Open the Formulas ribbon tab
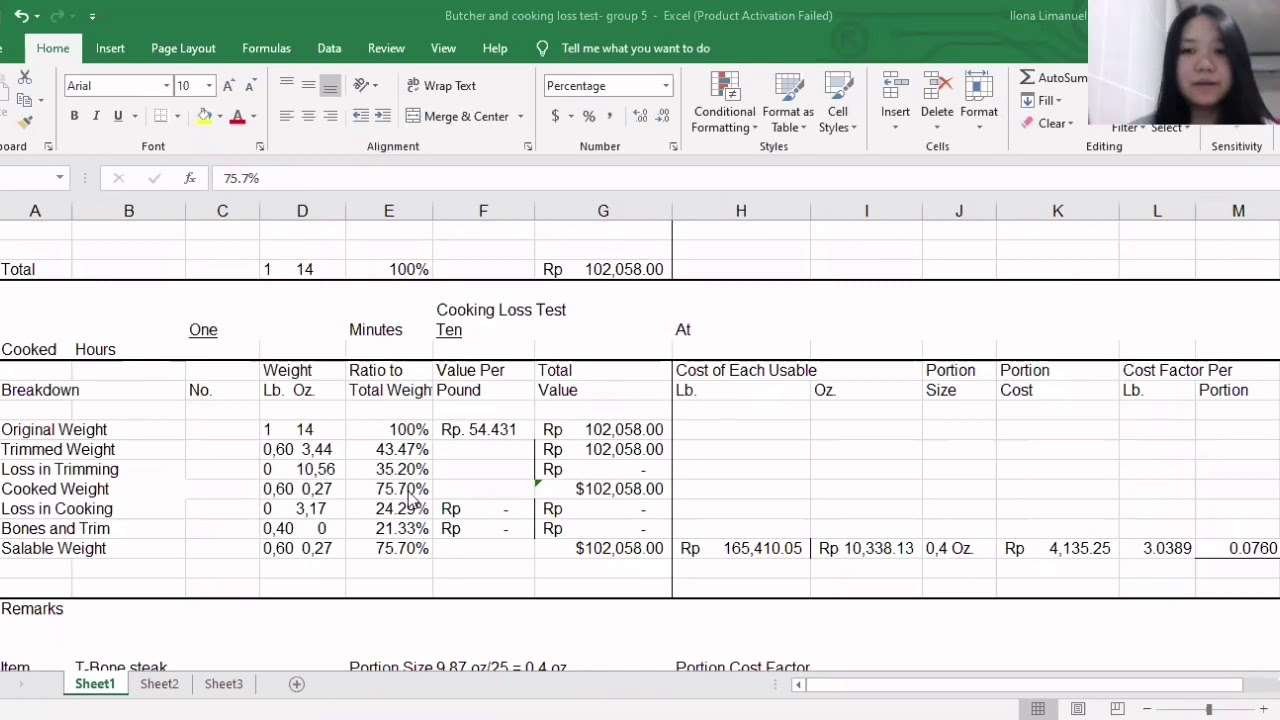The width and height of the screenshot is (1280, 720). point(266,48)
